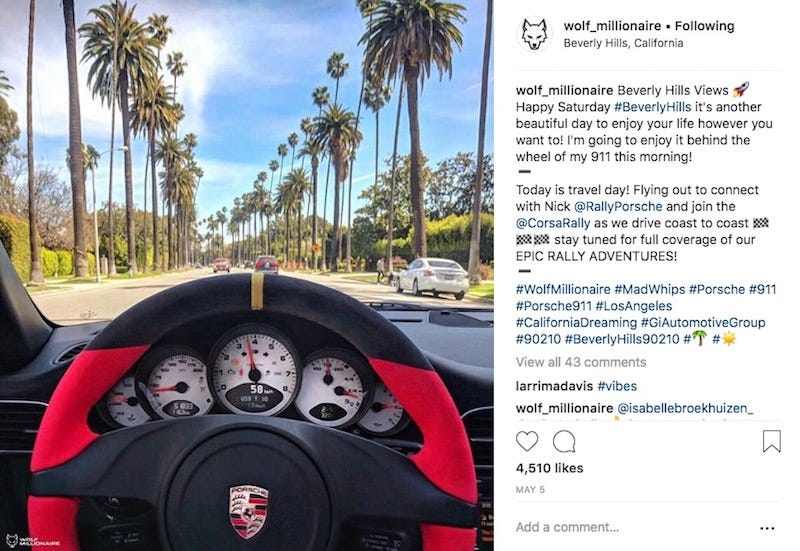Click the Porsche steering wheel photo

tap(246, 276)
